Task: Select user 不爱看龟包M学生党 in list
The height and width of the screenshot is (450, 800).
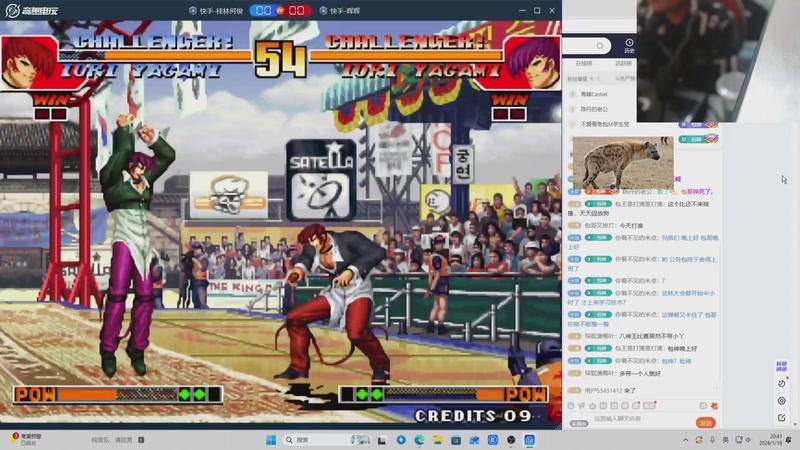Action: click(x=605, y=124)
